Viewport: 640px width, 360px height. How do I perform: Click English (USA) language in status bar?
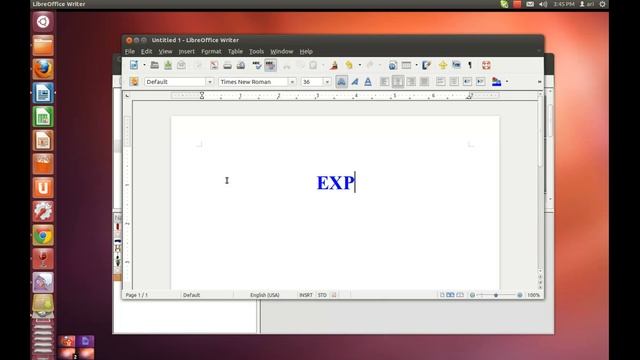click(265, 295)
